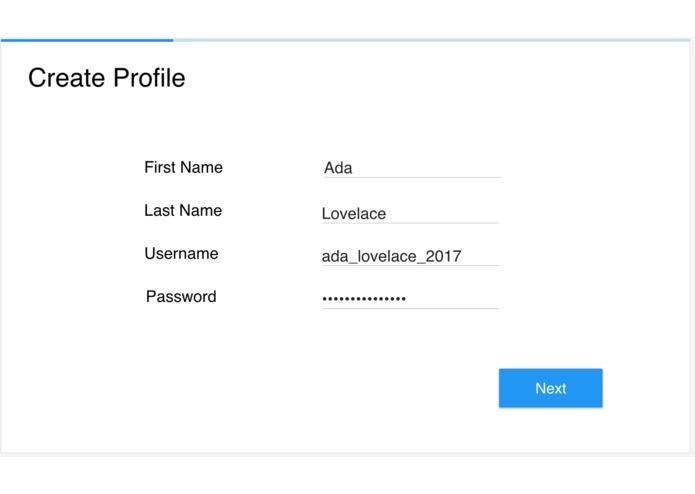This screenshot has width=695, height=494.
Task: Click the Username label
Action: click(x=181, y=253)
